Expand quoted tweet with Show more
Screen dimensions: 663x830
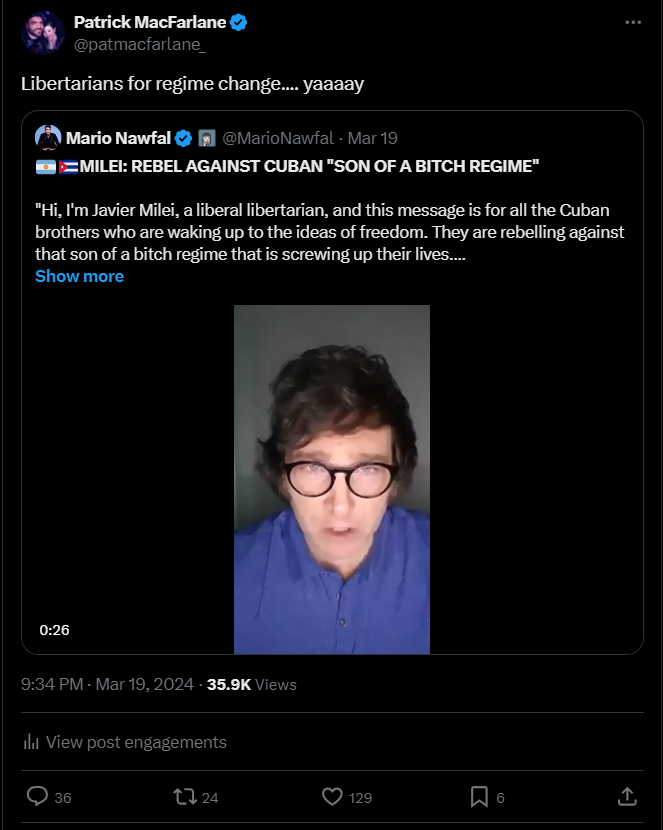79,276
